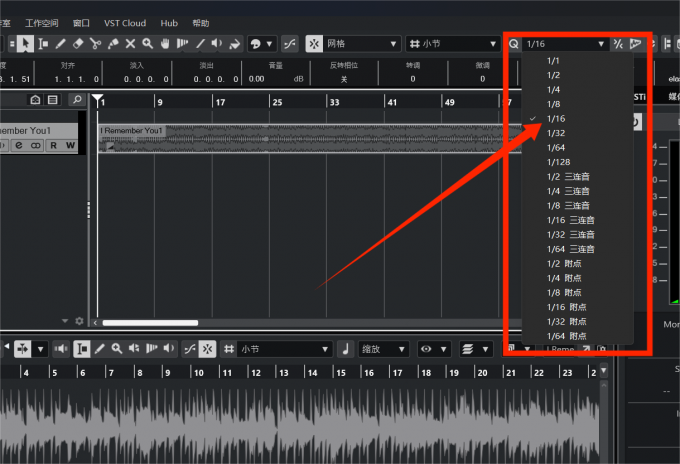This screenshot has height=464, width=680.
Task: Toggle the soft quantize icon
Action: pyautogui.click(x=618, y=44)
